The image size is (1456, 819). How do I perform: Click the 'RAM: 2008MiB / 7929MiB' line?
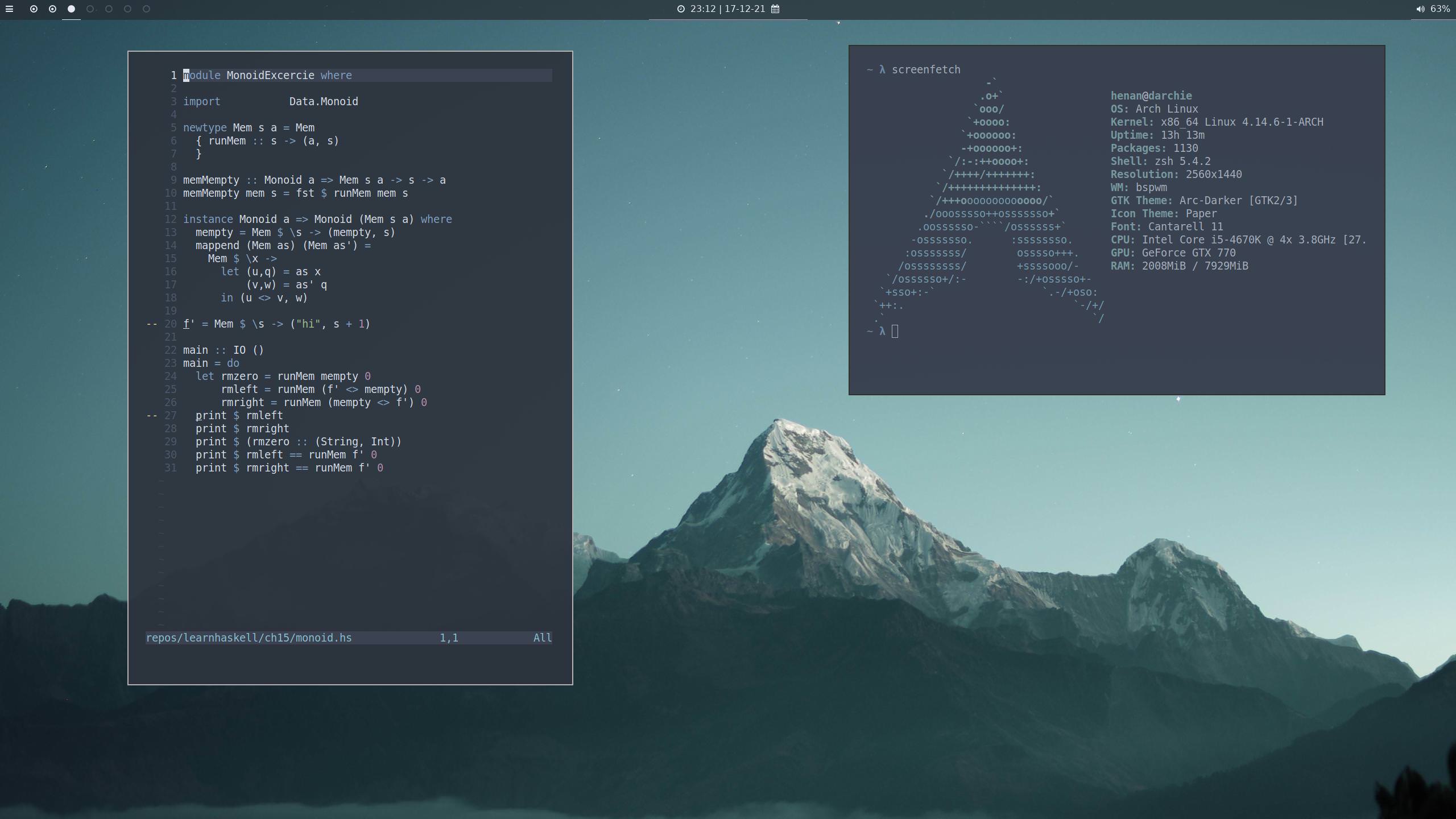coord(1180,266)
